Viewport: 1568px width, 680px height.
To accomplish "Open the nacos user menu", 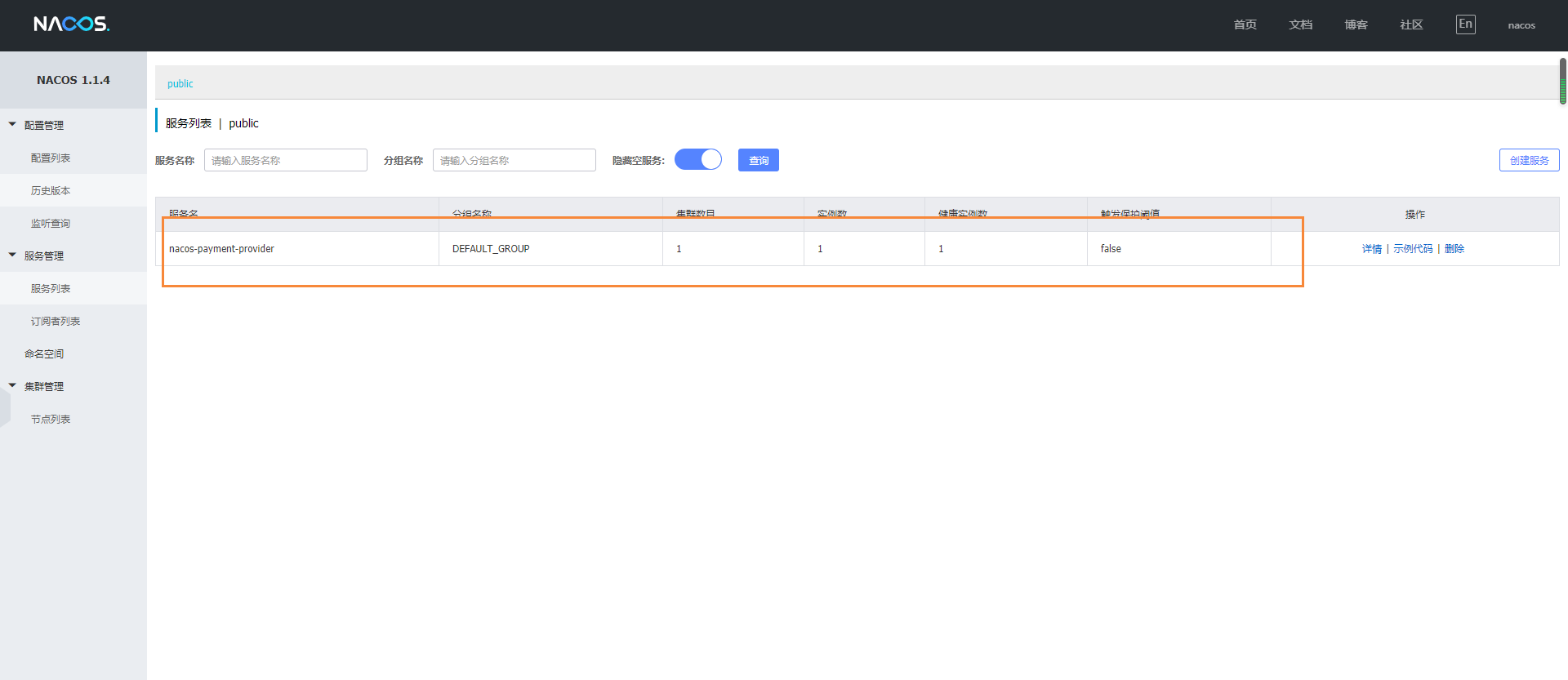I will pos(1521,25).
